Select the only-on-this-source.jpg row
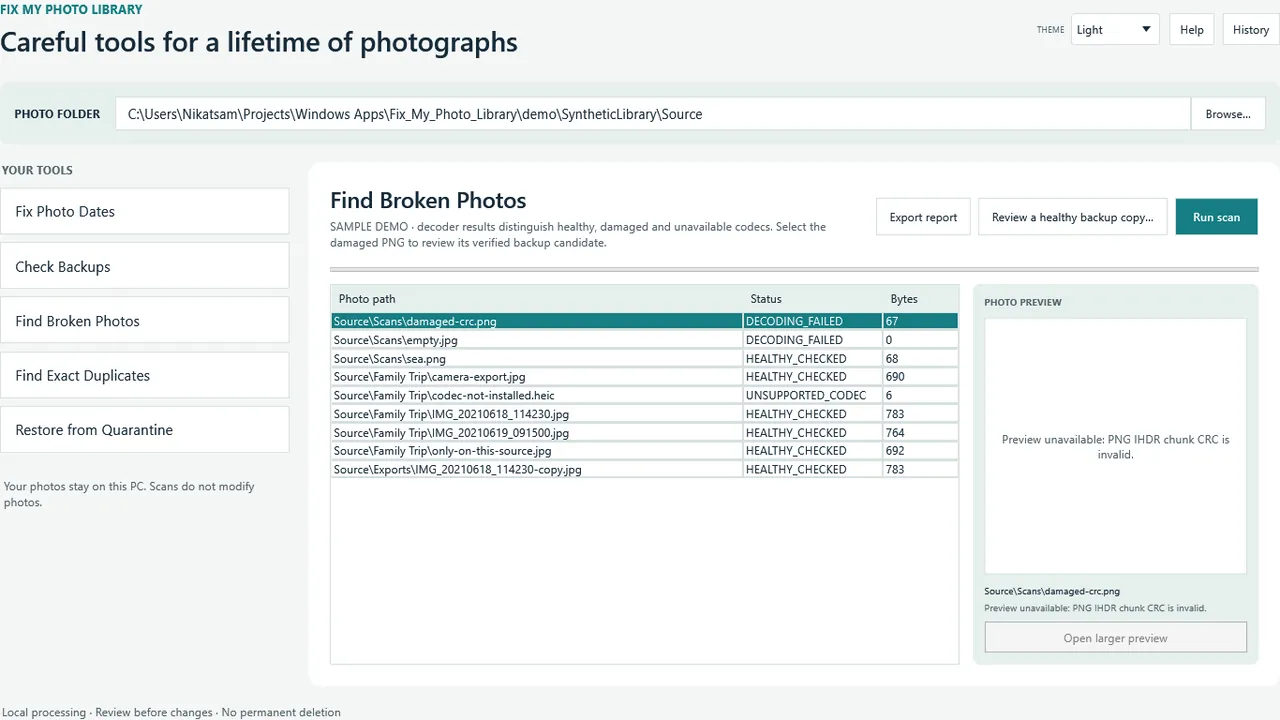Viewport: 1280px width, 720px height. pos(645,451)
